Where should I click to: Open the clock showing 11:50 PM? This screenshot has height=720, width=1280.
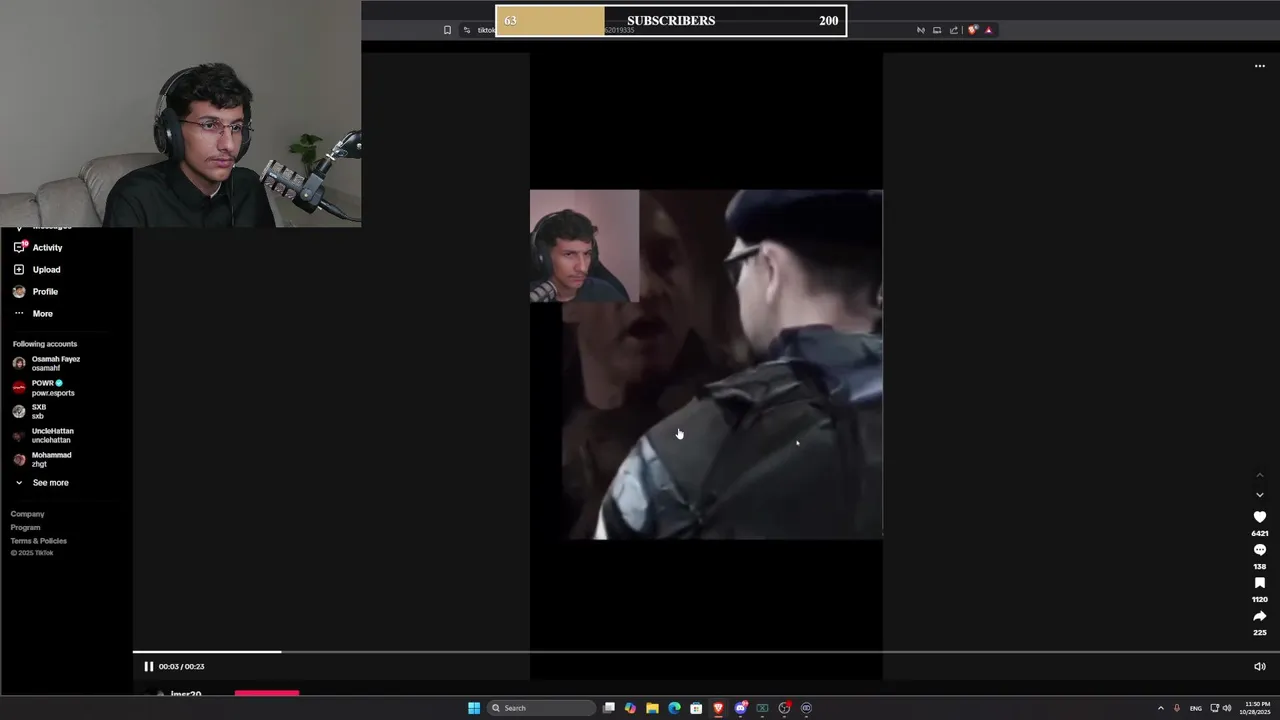[x=1256, y=708]
